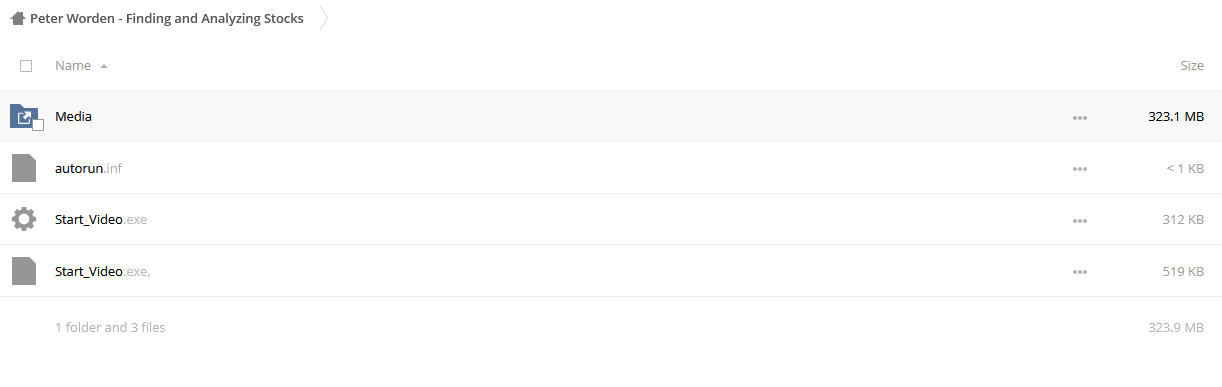Click the gray file icon of Start_Video.exe,

tap(24, 271)
